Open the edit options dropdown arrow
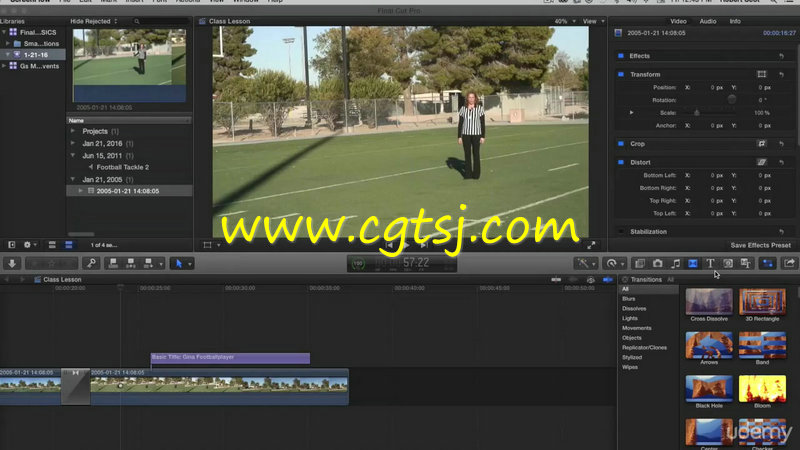The image size is (800, 450). [161, 264]
